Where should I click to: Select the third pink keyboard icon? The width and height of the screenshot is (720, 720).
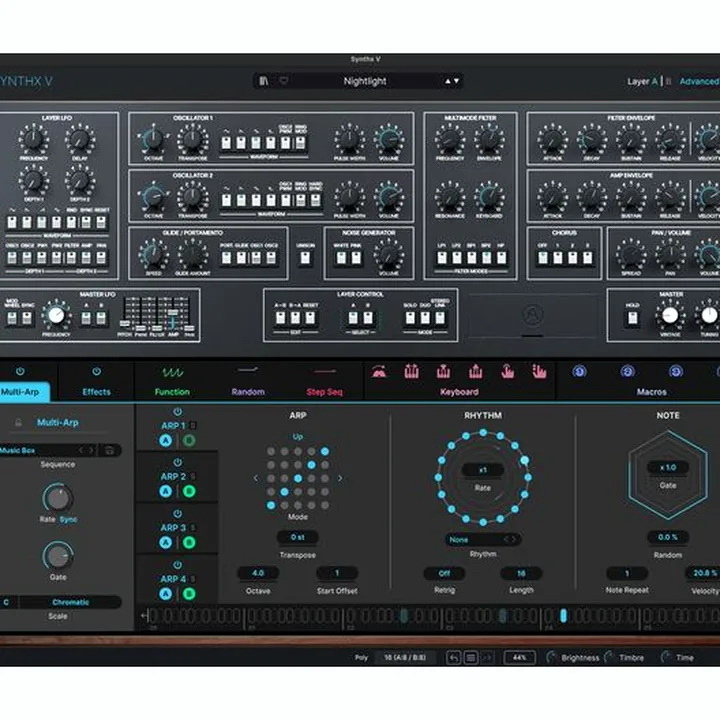(443, 371)
